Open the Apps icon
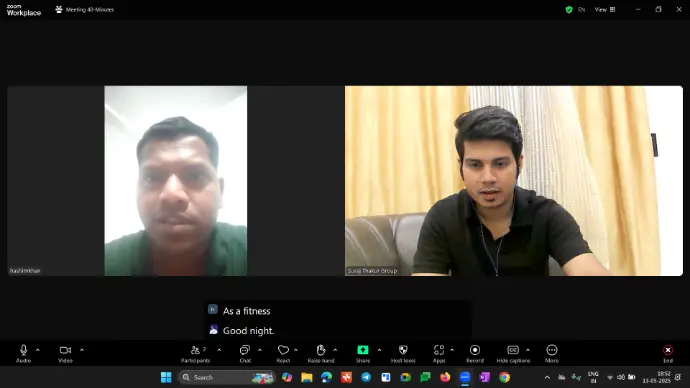 [x=439, y=353]
